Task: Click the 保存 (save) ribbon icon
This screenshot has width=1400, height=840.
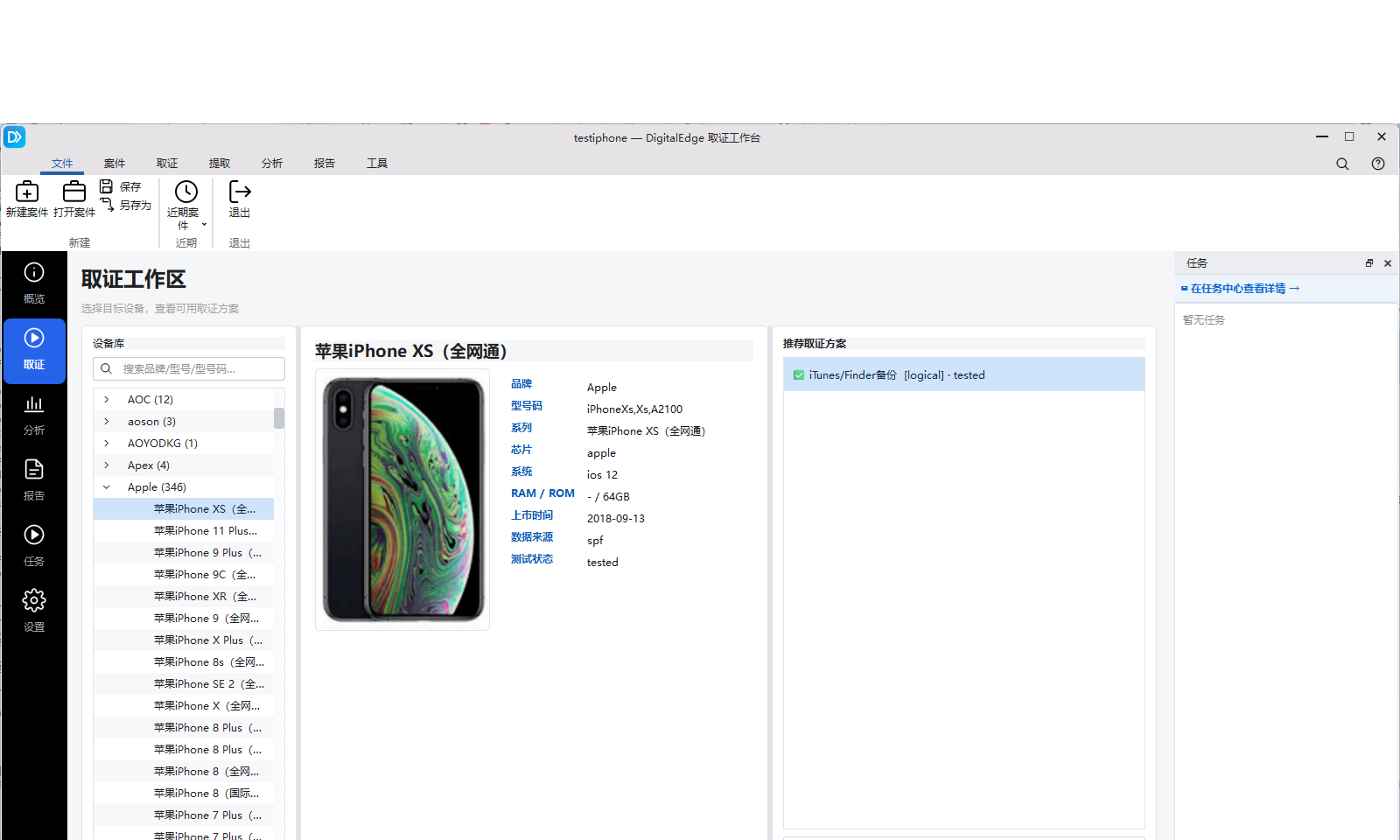Action: [106, 186]
